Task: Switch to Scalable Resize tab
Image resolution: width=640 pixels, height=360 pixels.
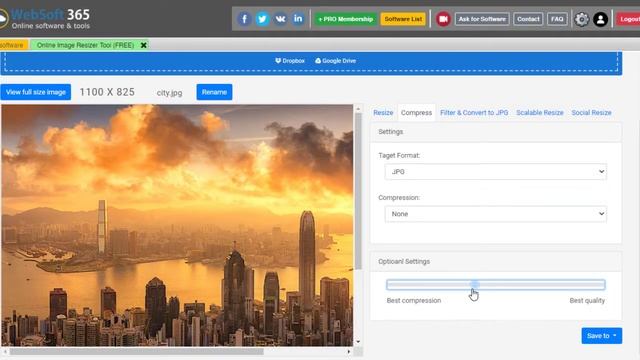Action: [540, 113]
